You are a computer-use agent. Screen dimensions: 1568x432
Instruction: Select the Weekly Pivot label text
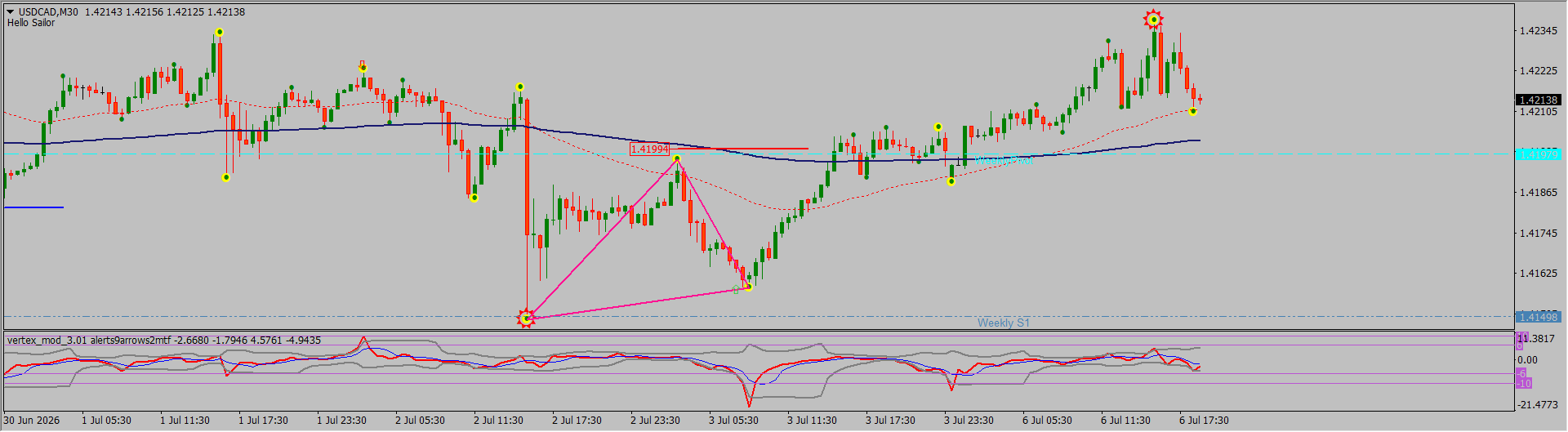(x=1004, y=161)
